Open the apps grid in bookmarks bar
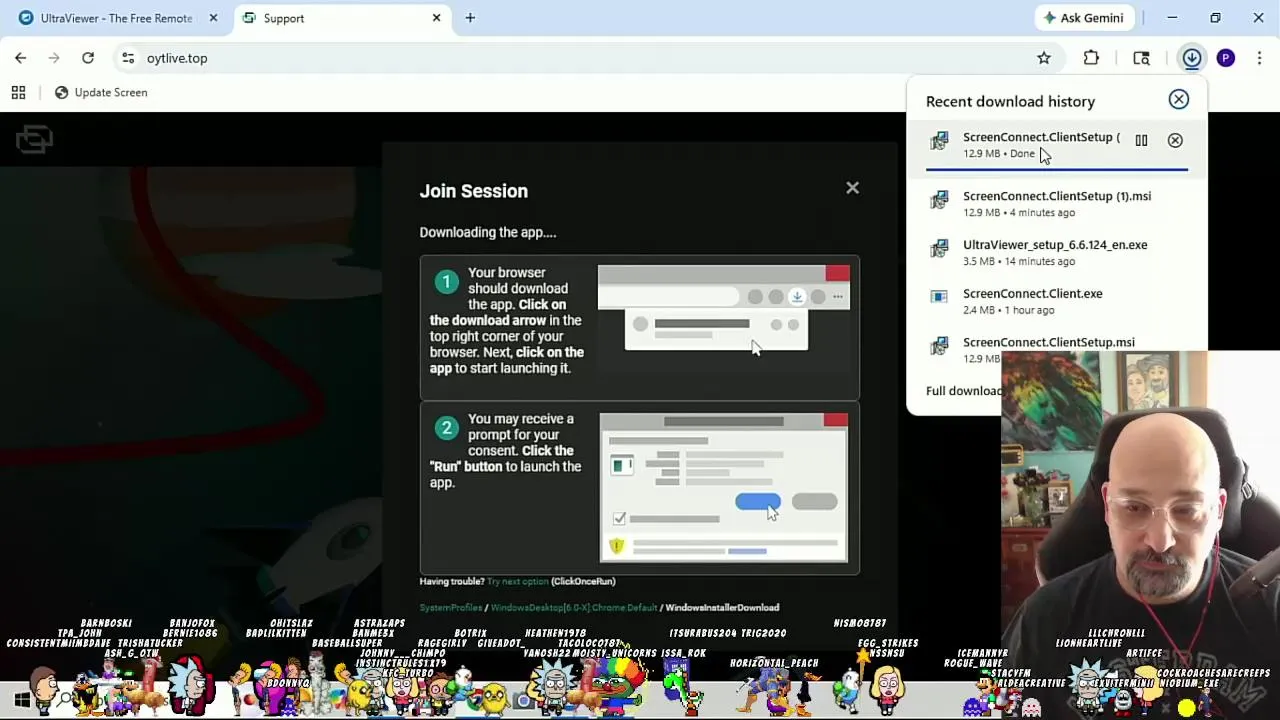This screenshot has height=720, width=1280. (x=18, y=92)
